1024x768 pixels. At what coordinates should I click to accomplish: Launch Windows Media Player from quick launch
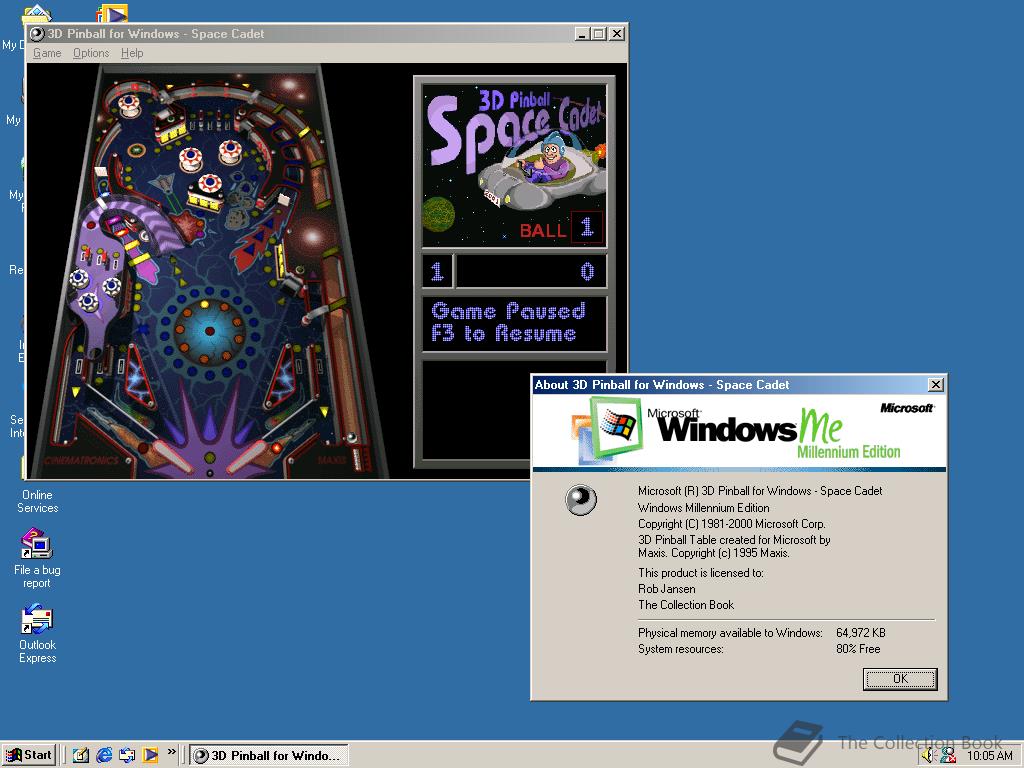pos(150,755)
